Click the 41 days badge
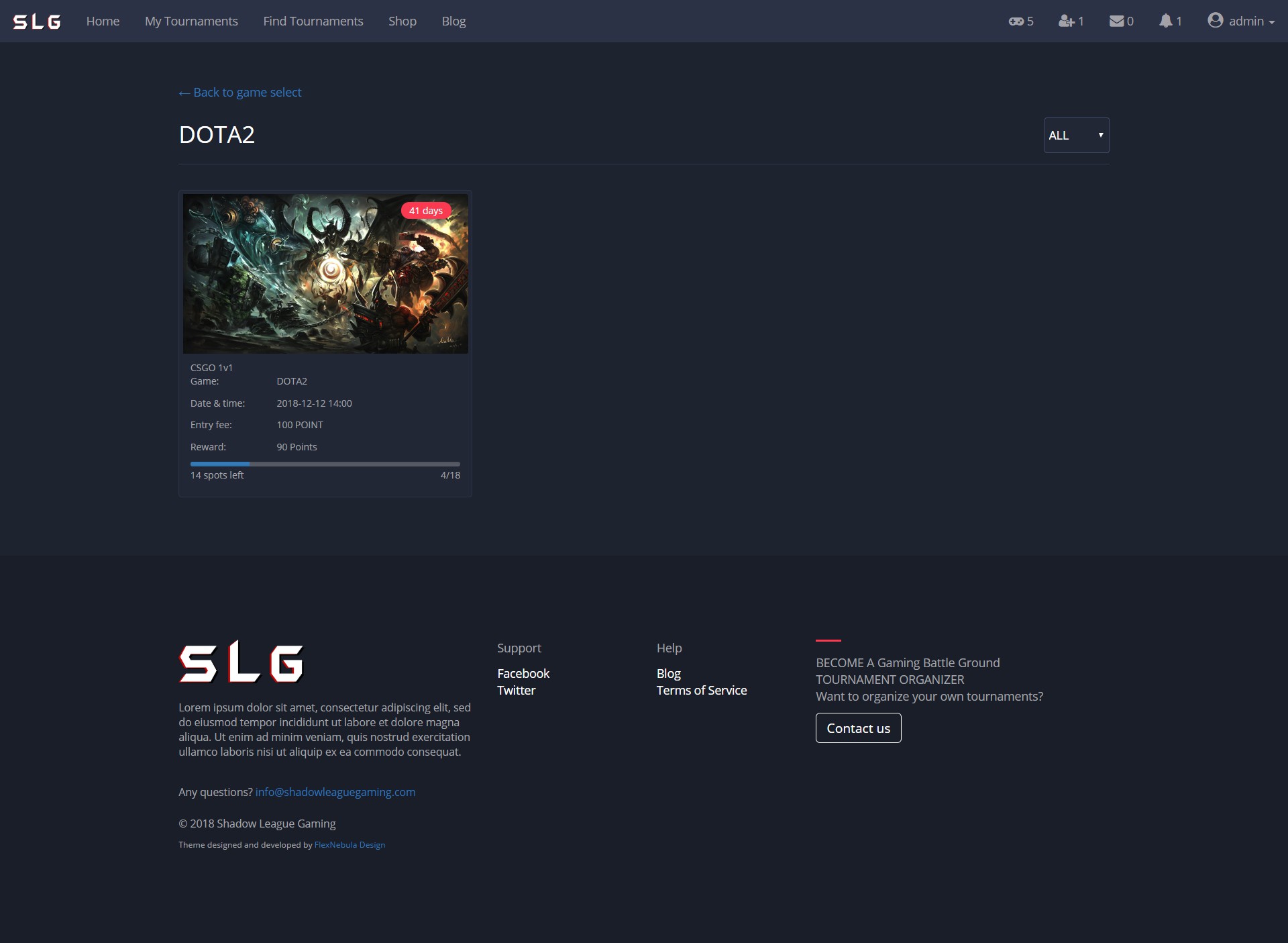Image resolution: width=1288 pixels, height=943 pixels. [426, 211]
